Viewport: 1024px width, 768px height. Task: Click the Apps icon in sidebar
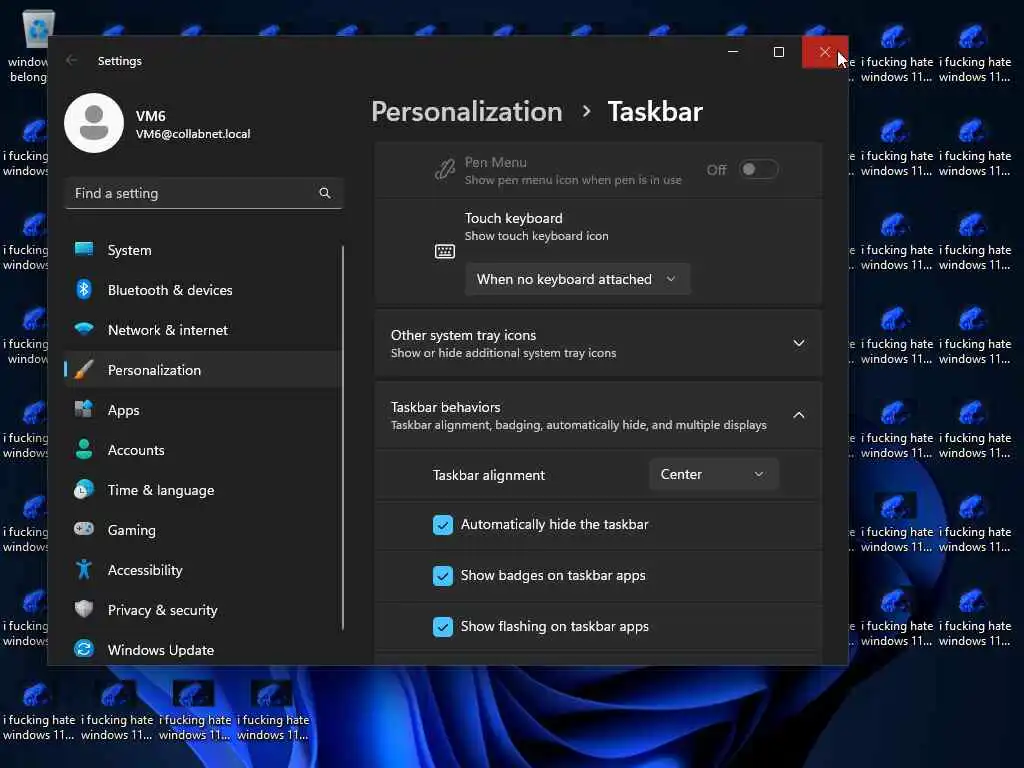click(84, 409)
